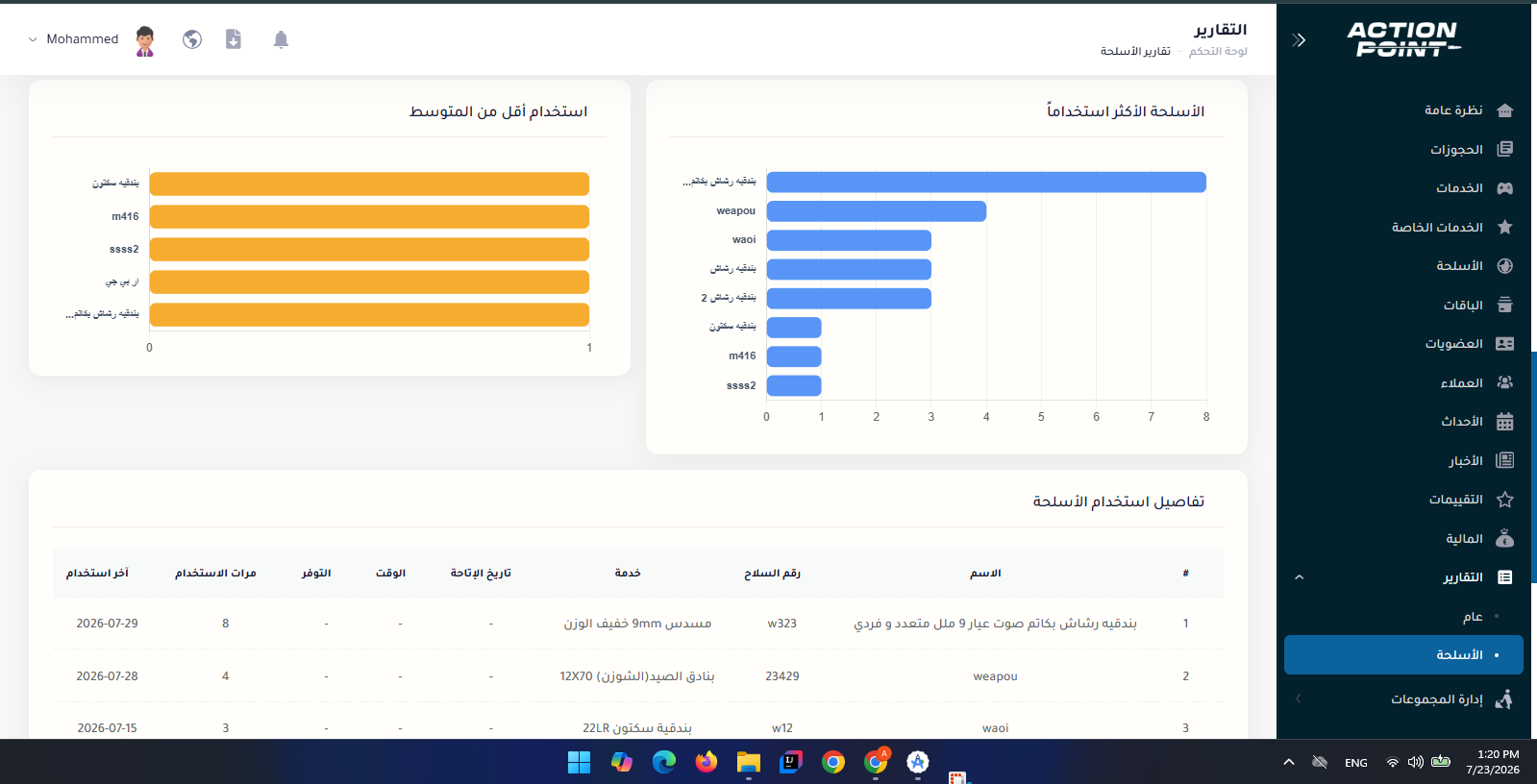Viewport: 1537px width, 784px height.
Task: Click the group management icon
Action: click(1504, 698)
